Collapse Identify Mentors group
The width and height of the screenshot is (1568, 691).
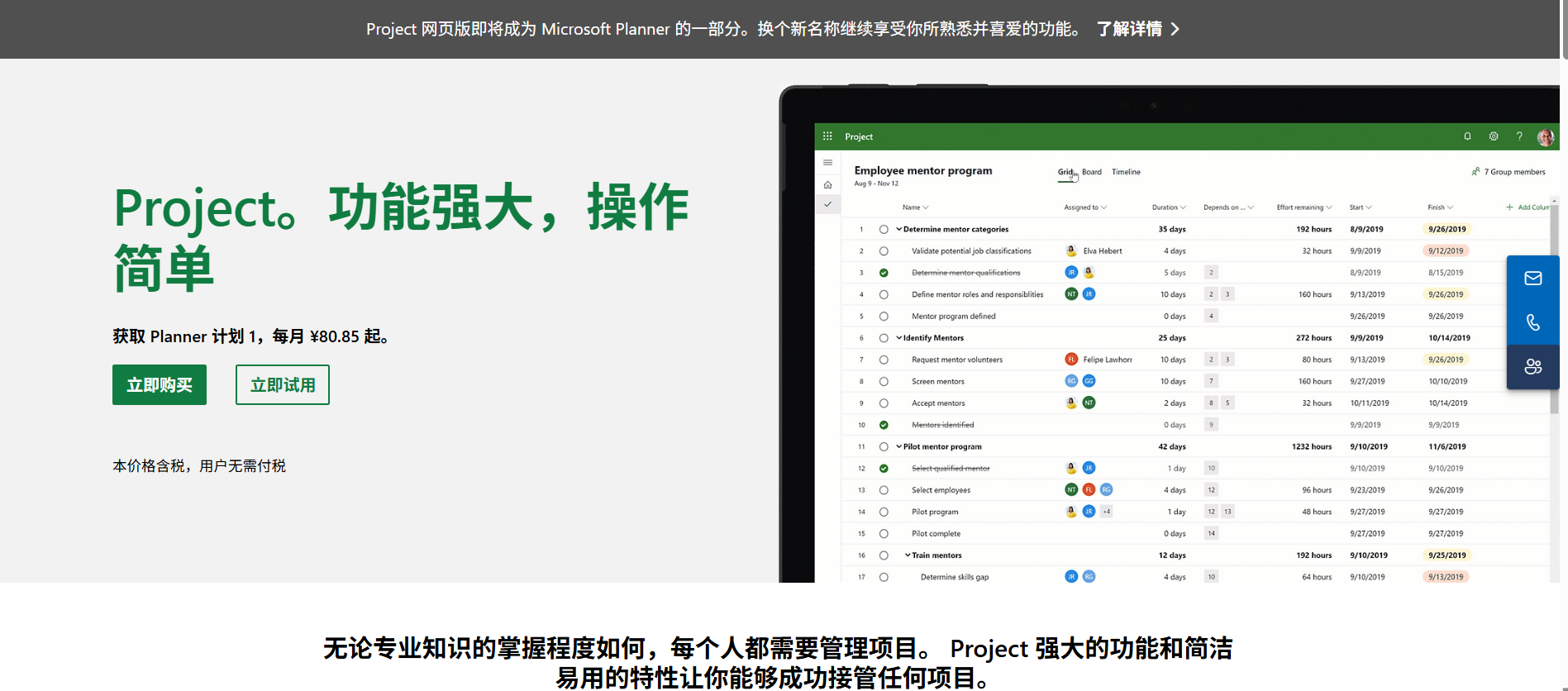(898, 338)
